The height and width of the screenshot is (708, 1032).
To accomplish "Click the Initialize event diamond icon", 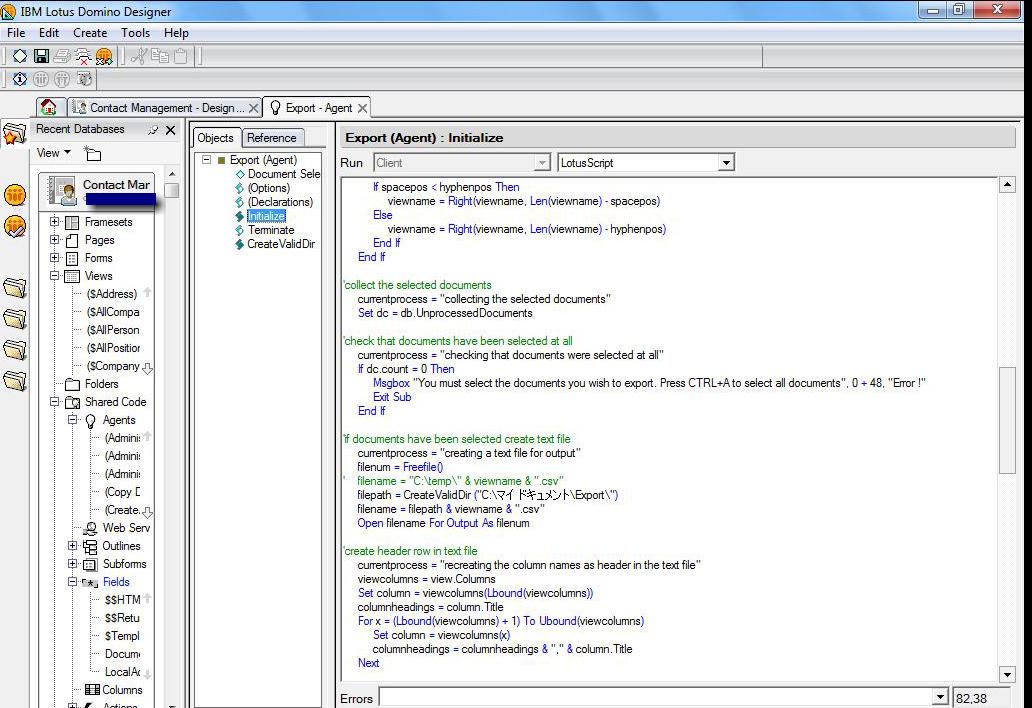I will point(240,216).
